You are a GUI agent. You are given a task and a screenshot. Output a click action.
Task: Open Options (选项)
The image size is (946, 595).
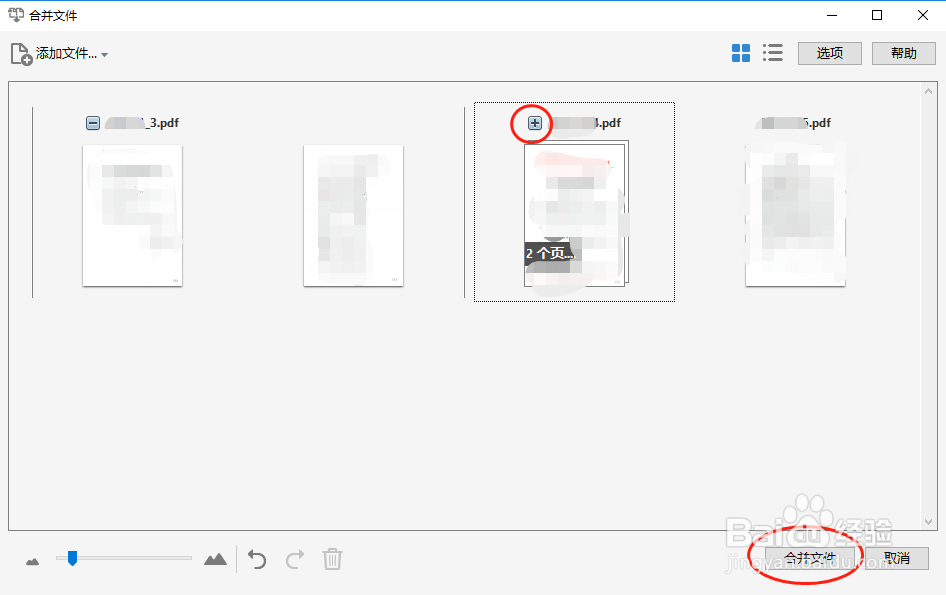point(830,53)
